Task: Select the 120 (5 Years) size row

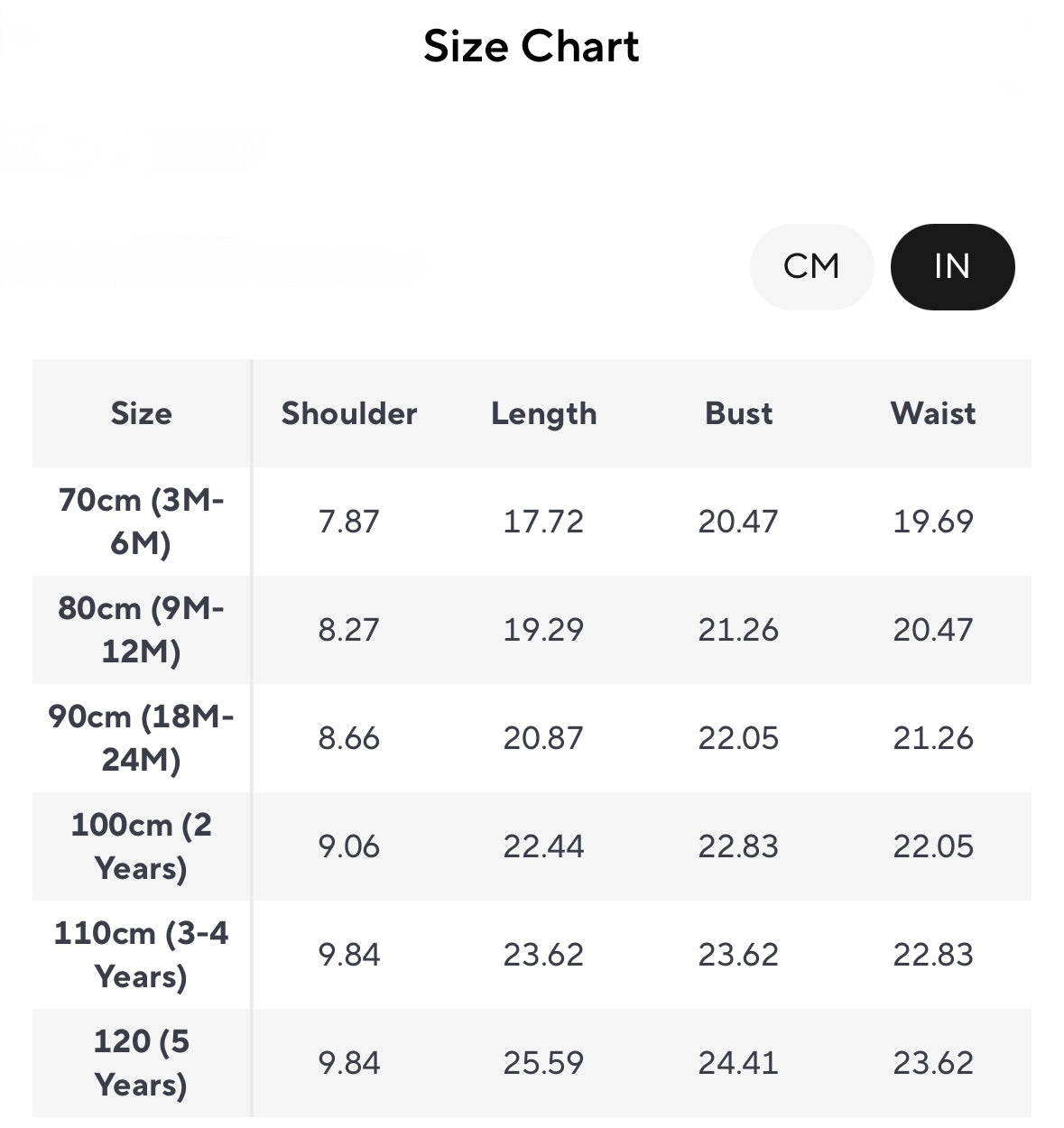Action: coord(532,1062)
